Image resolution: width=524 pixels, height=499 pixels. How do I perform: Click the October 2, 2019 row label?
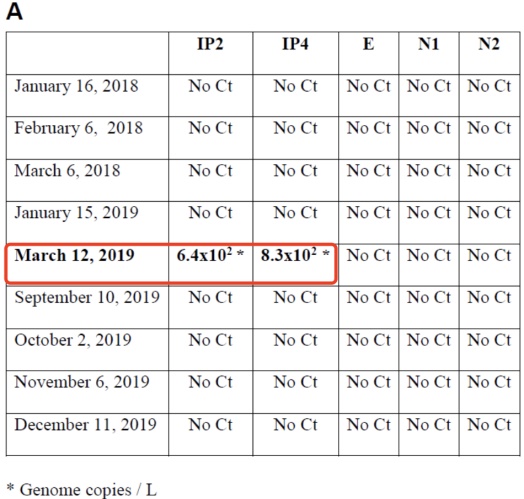click(73, 340)
